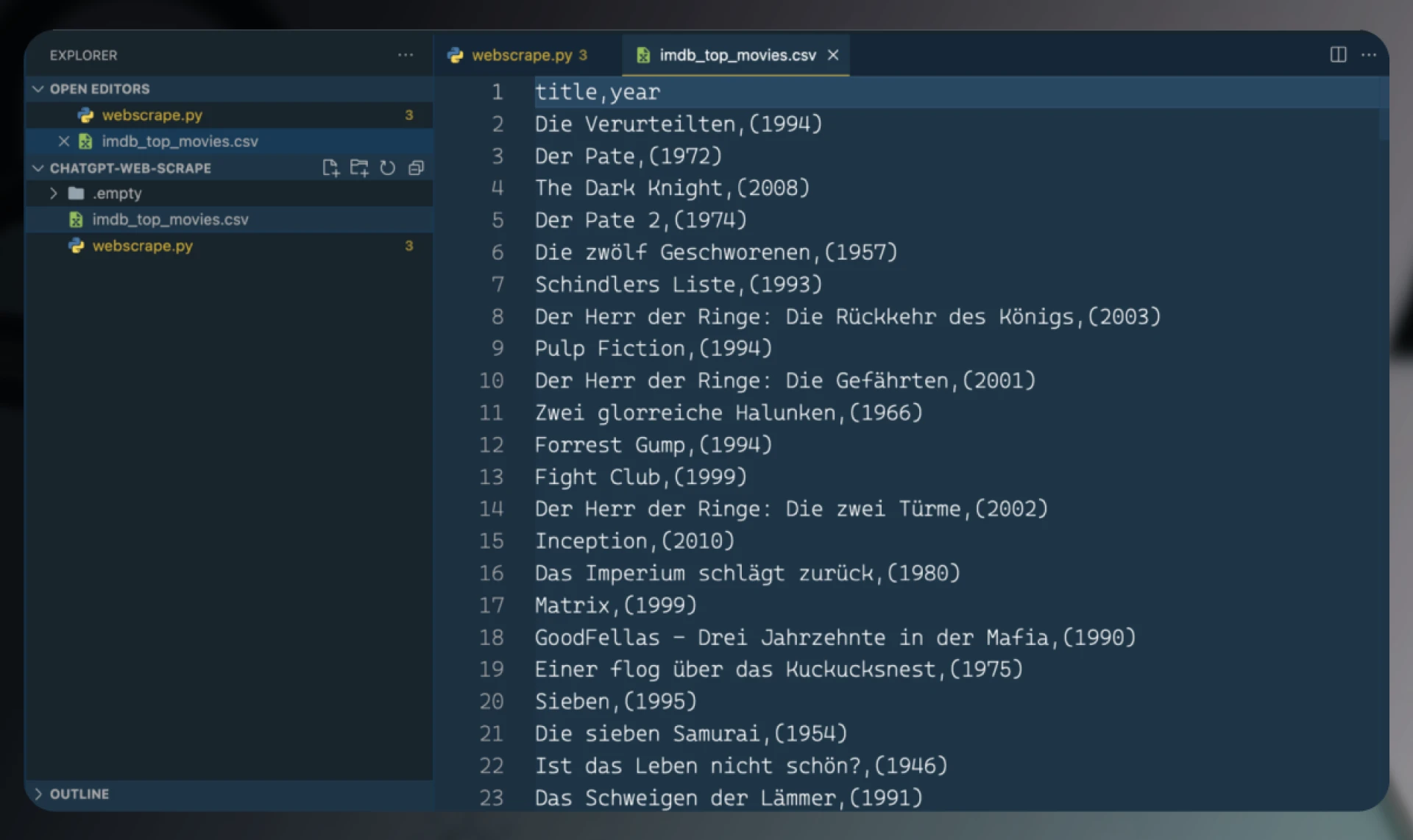
Task: Click the line 'Pulp Fiction,(1994)'
Action: pyautogui.click(x=653, y=349)
